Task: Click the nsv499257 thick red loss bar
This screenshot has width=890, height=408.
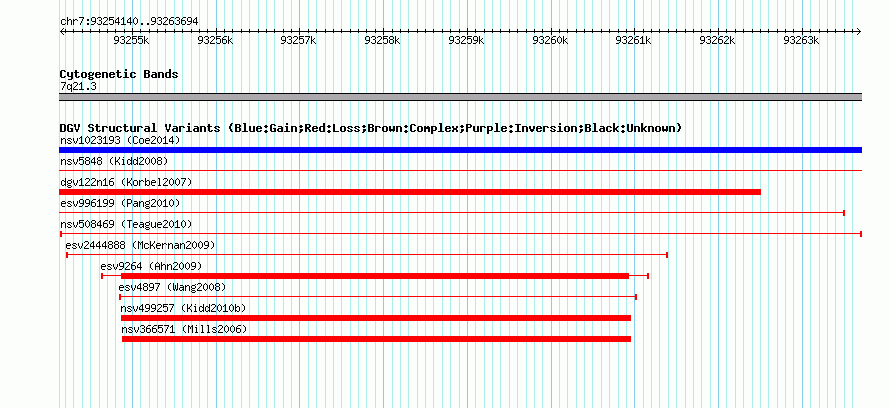Action: (376, 318)
